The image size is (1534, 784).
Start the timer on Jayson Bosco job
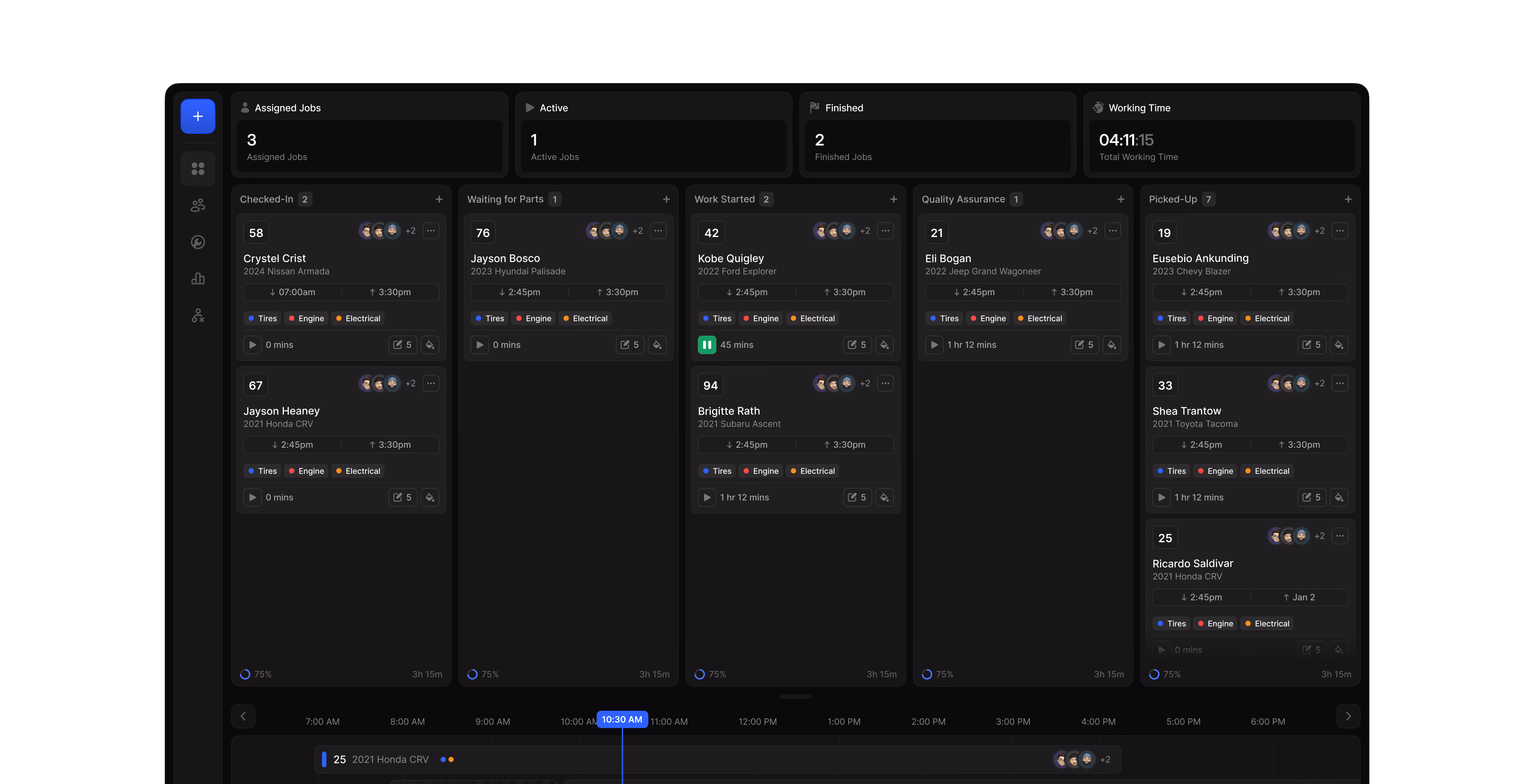coord(480,345)
